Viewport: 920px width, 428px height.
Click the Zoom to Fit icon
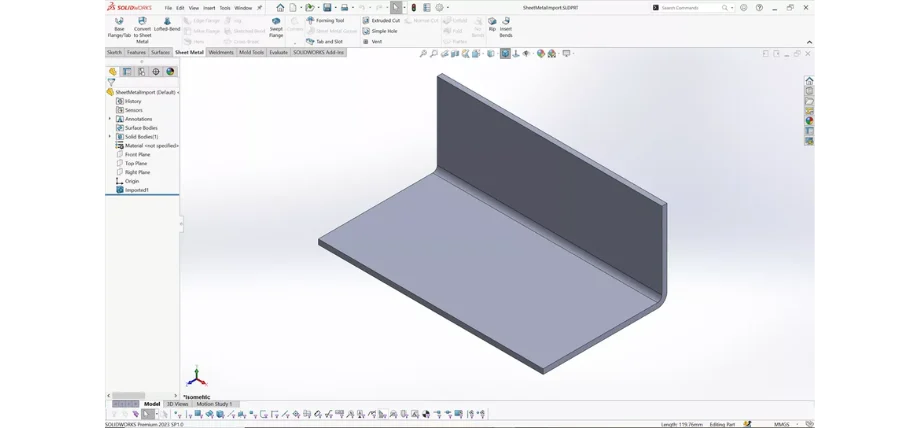pos(423,53)
